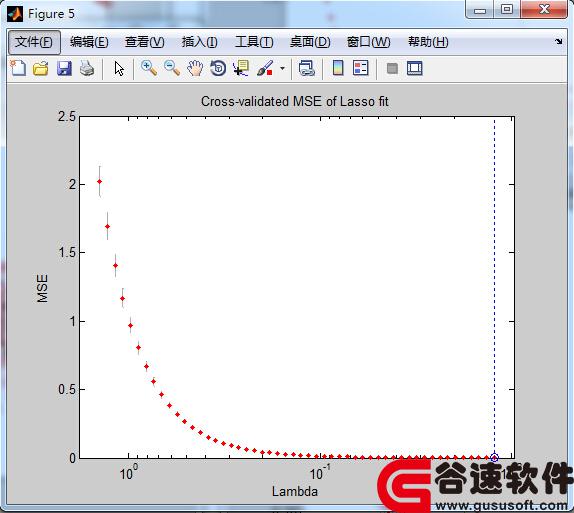Viewport: 574px width, 513px height.
Task: Enable the Pan hand tool
Action: pos(195,68)
